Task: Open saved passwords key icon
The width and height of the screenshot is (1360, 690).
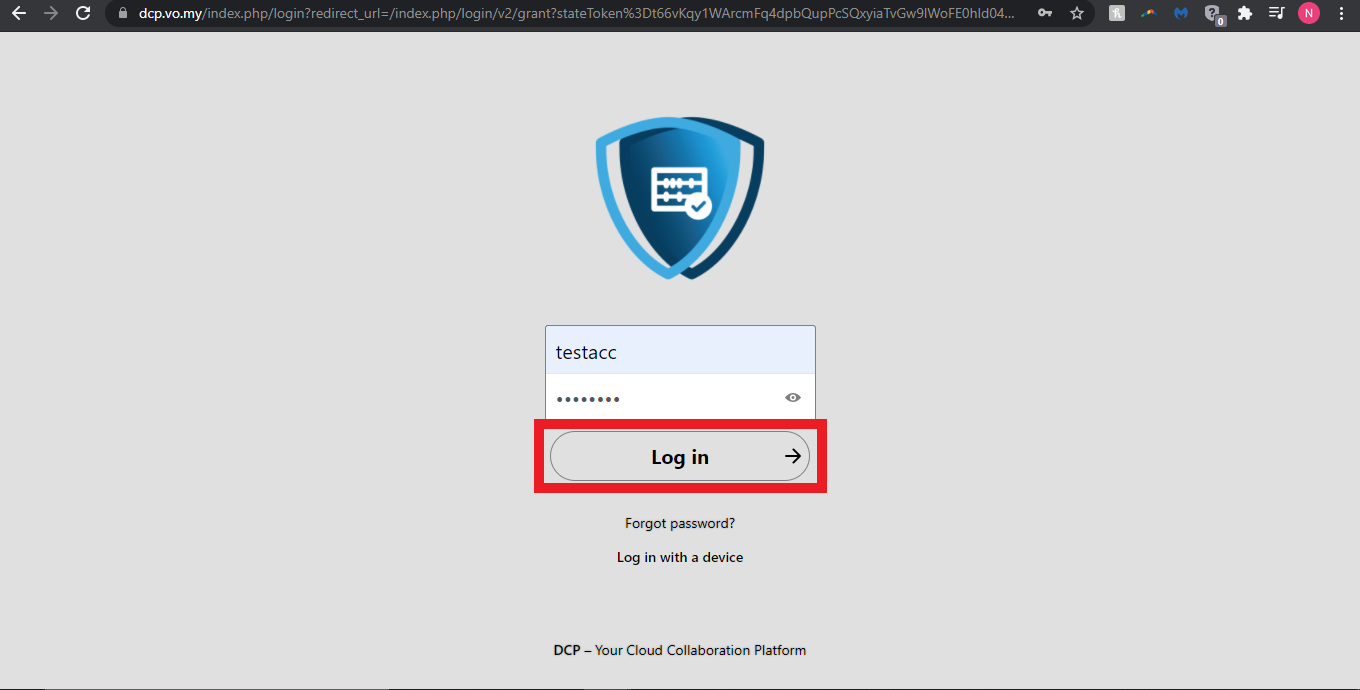Action: coord(1045,14)
